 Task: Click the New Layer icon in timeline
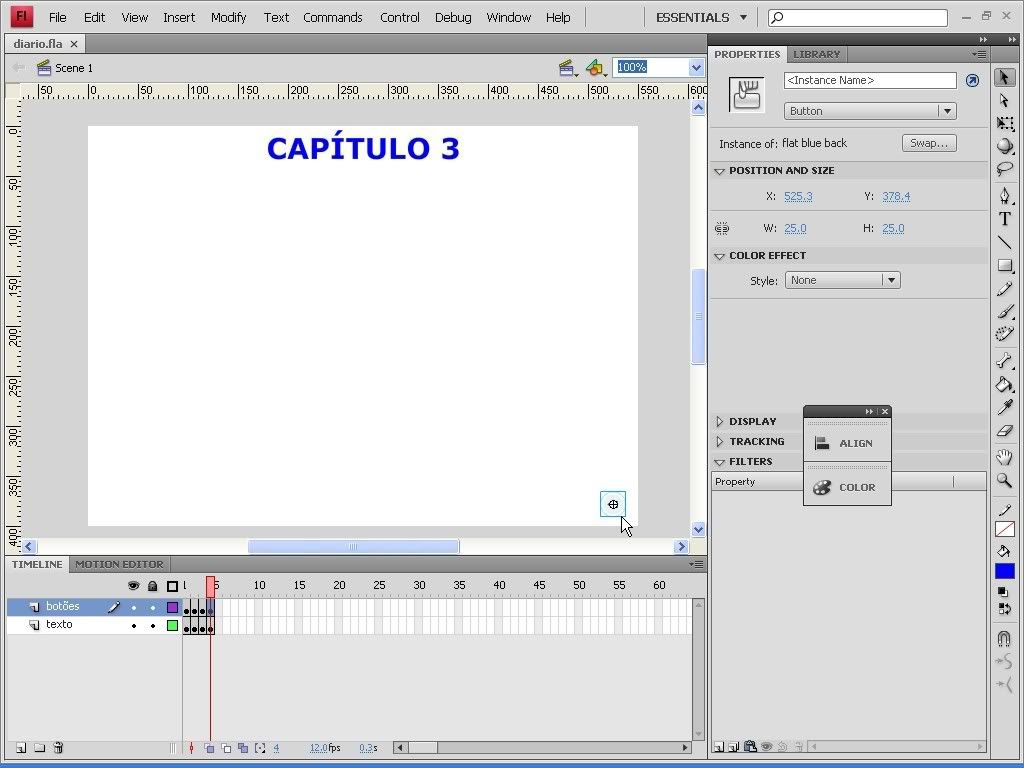pyautogui.click(x=20, y=748)
